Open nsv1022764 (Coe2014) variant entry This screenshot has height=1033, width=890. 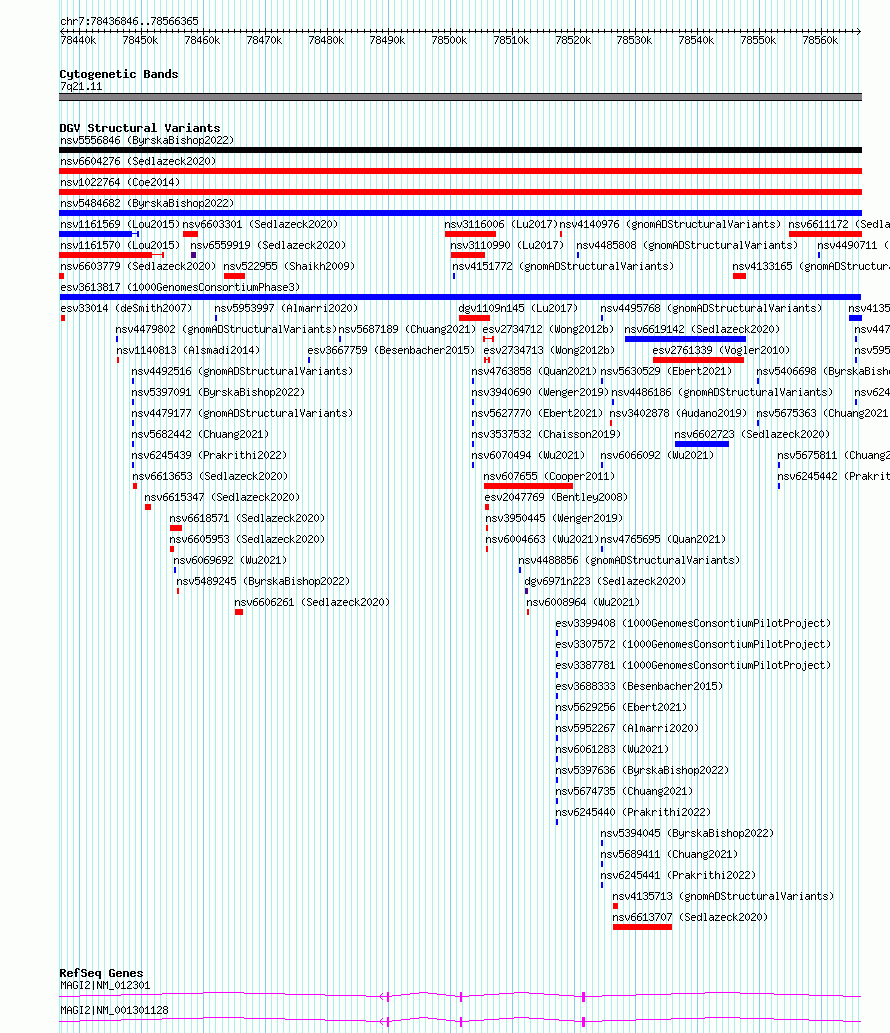pyautogui.click(x=120, y=182)
